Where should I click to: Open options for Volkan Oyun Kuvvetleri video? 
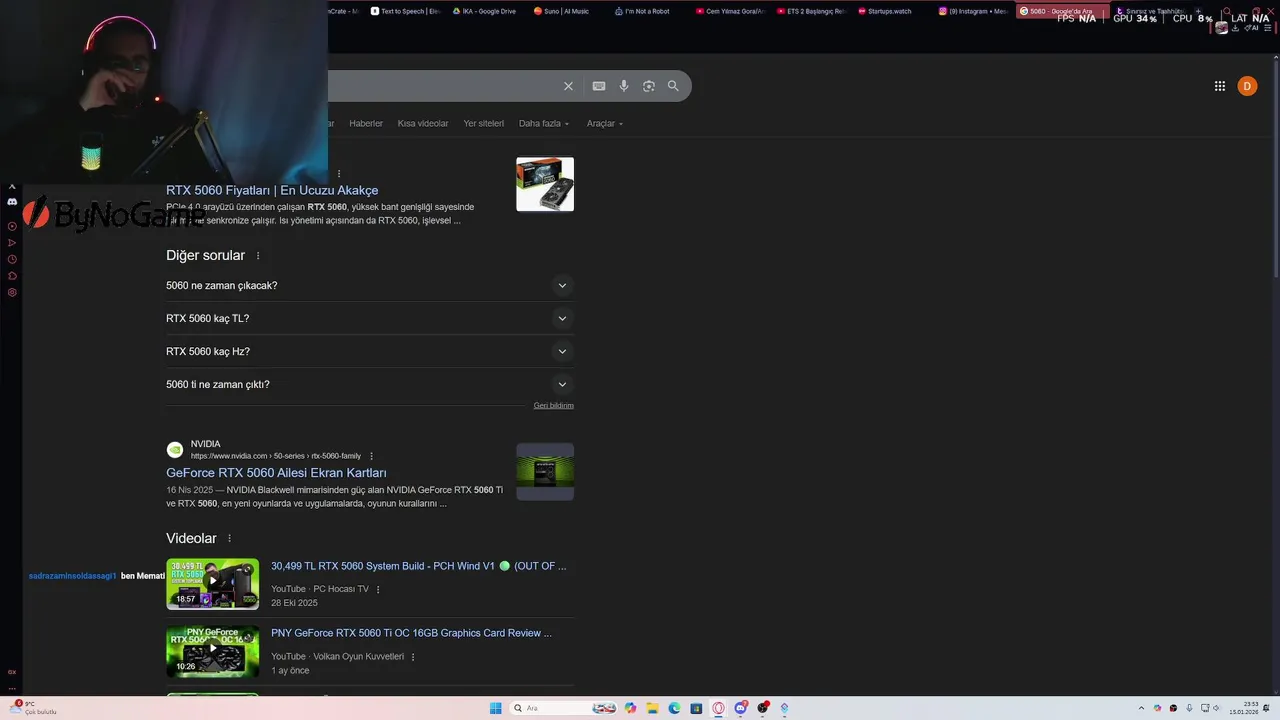coord(413,657)
